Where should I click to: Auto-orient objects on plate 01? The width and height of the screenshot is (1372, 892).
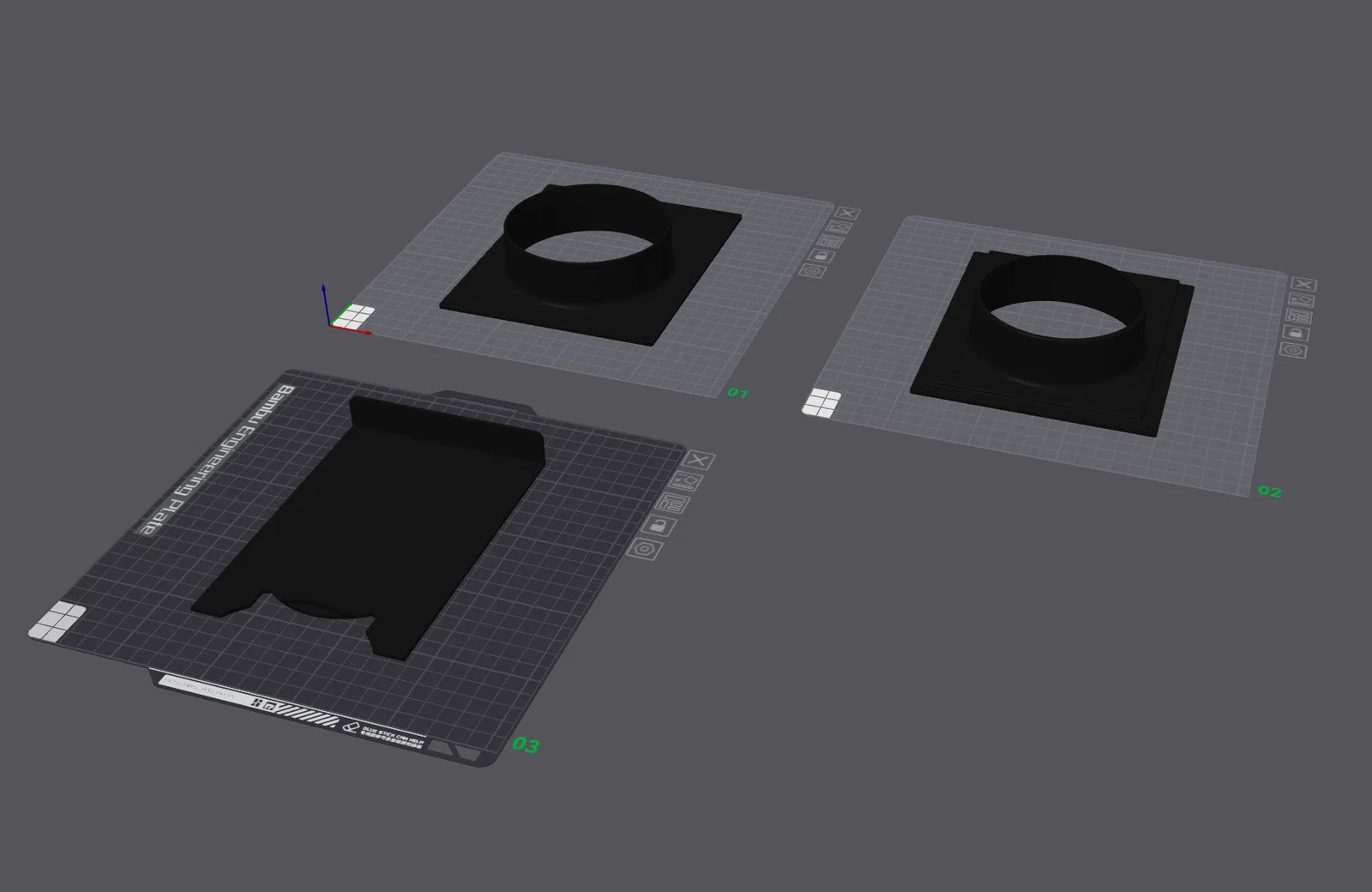(x=839, y=227)
